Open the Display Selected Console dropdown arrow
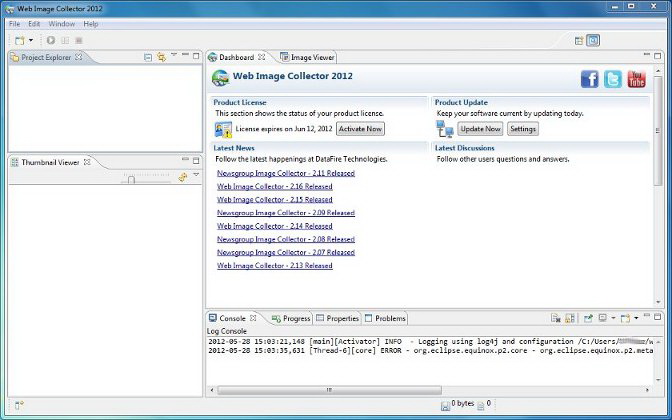The height and width of the screenshot is (420, 672). tap(613, 318)
